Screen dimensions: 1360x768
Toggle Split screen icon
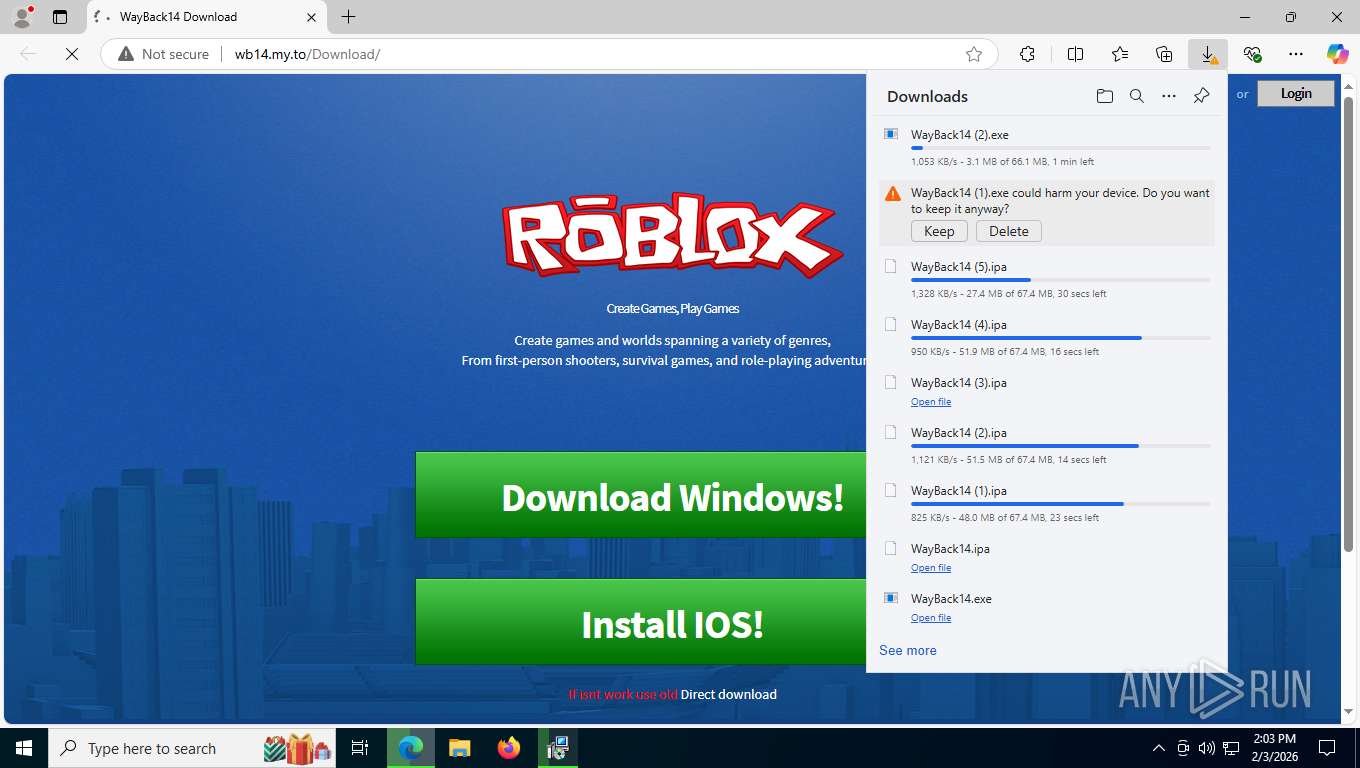[1076, 54]
